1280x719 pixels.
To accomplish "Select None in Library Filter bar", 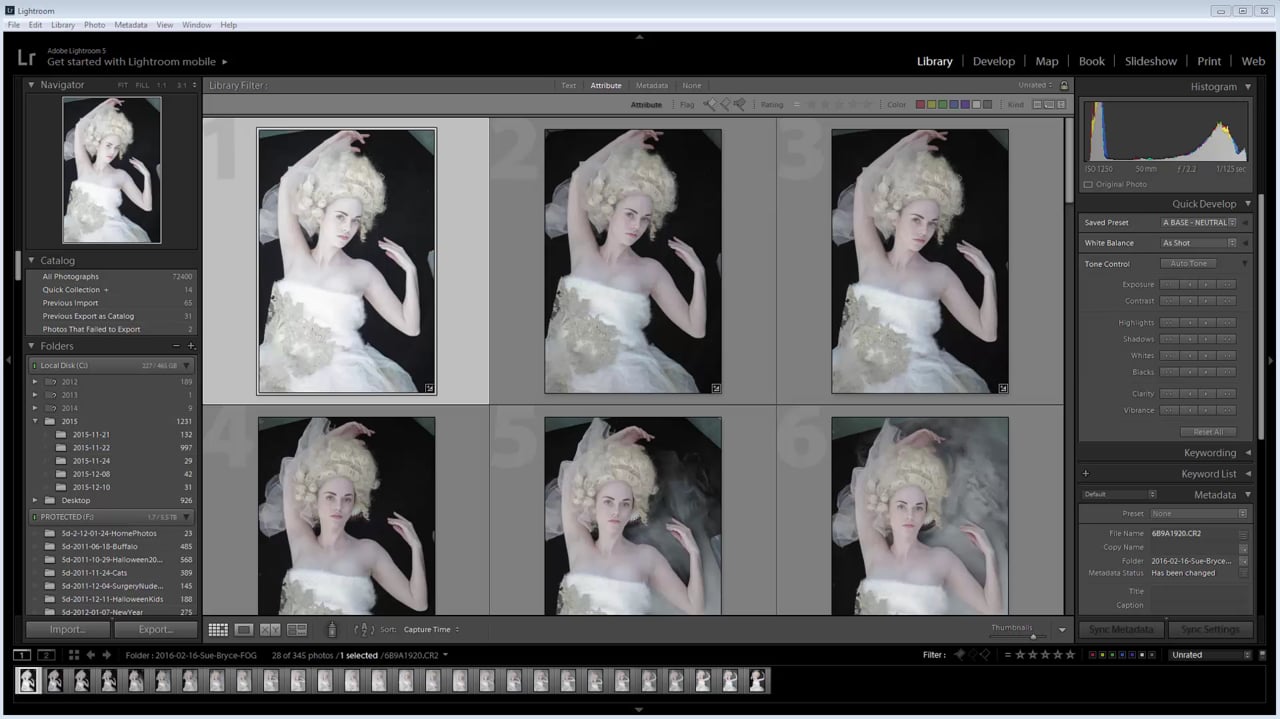I will click(x=692, y=86).
